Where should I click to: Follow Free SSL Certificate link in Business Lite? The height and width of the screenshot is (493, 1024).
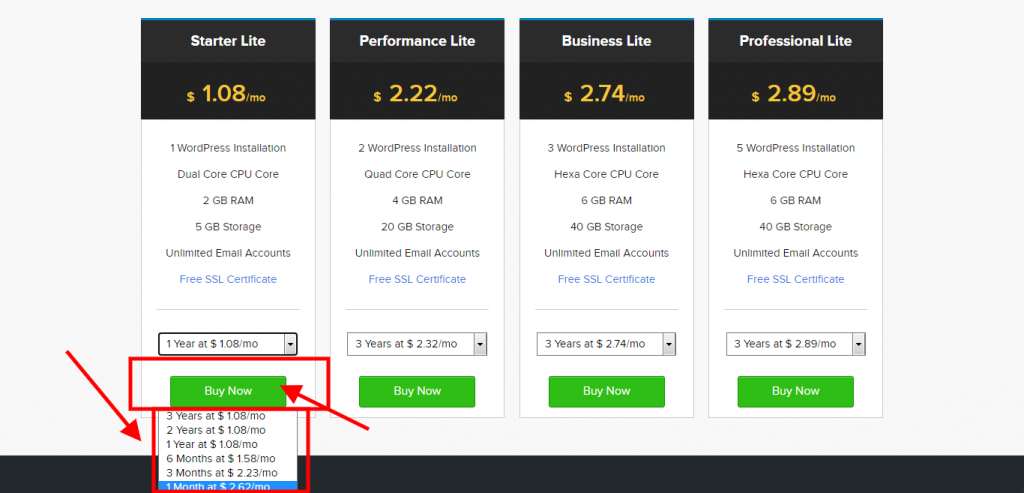pos(606,279)
